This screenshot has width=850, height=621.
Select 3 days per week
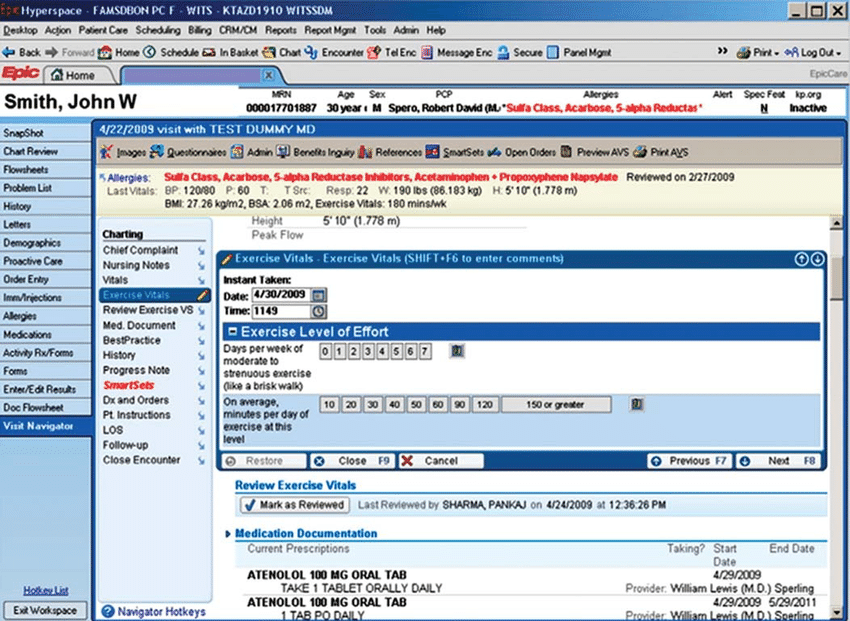(x=368, y=352)
